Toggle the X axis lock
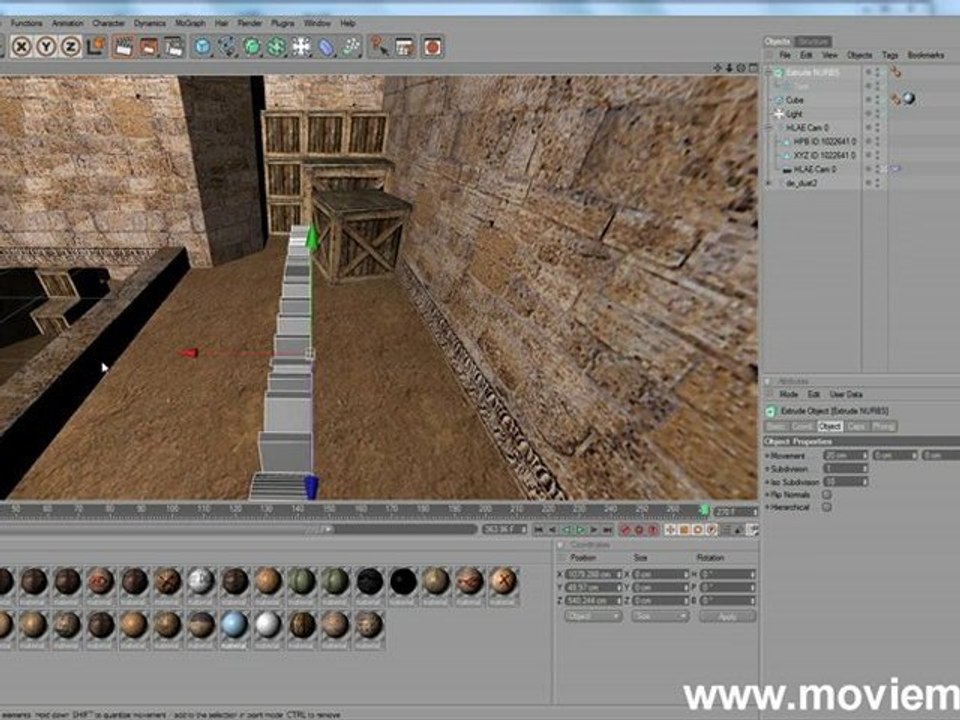Viewport: 960px width, 720px height. pos(21,47)
